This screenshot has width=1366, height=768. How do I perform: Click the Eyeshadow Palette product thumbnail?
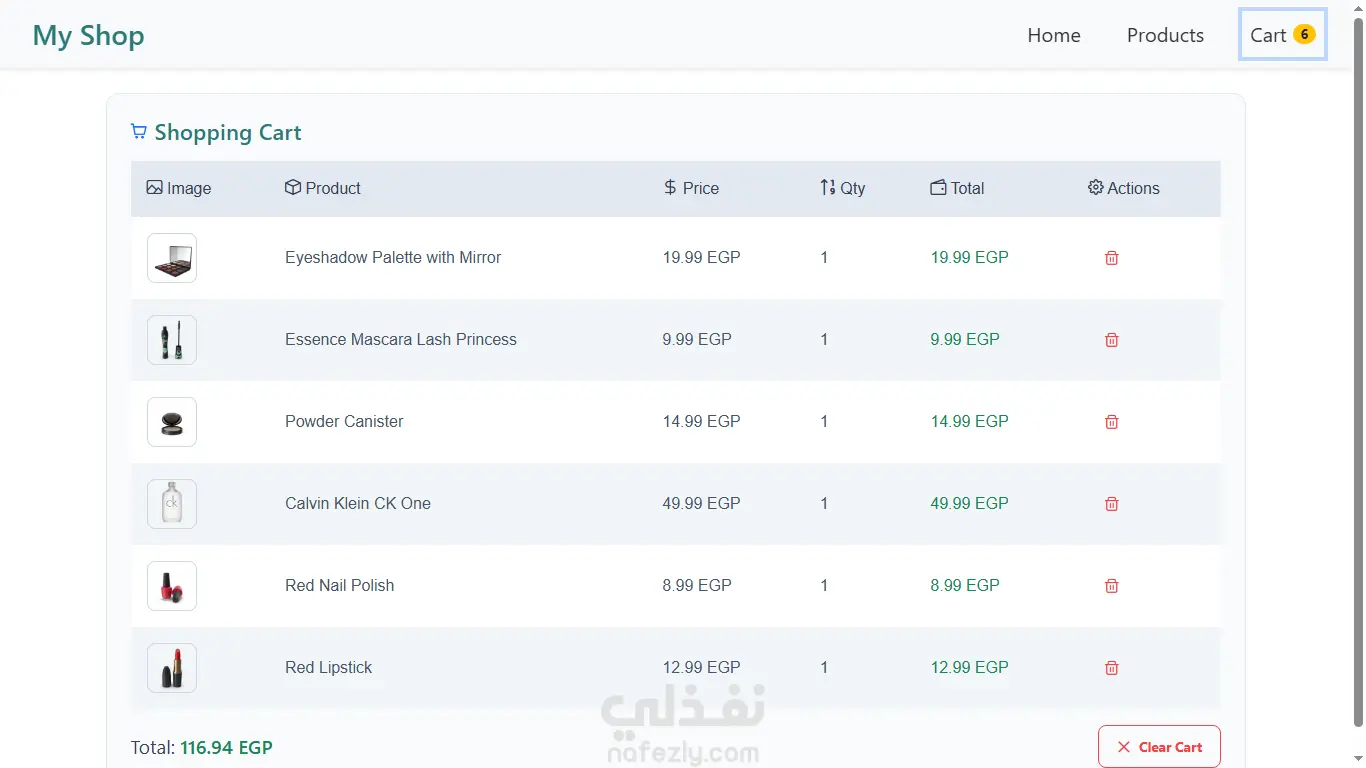[172, 258]
